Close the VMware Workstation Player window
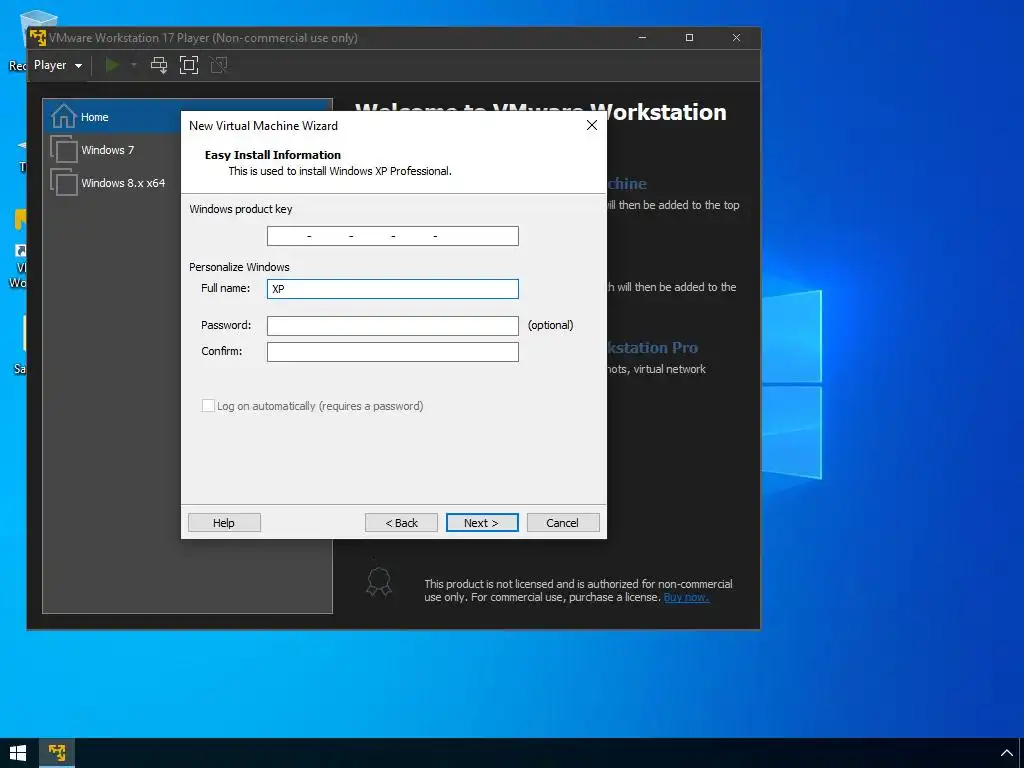 click(736, 37)
